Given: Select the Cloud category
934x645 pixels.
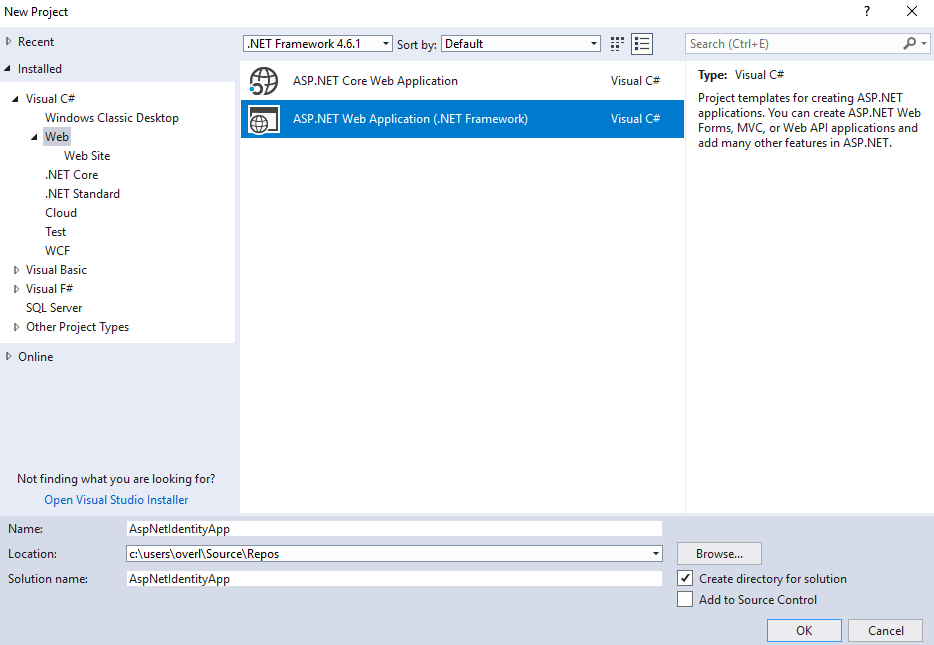Looking at the screenshot, I should pos(61,213).
